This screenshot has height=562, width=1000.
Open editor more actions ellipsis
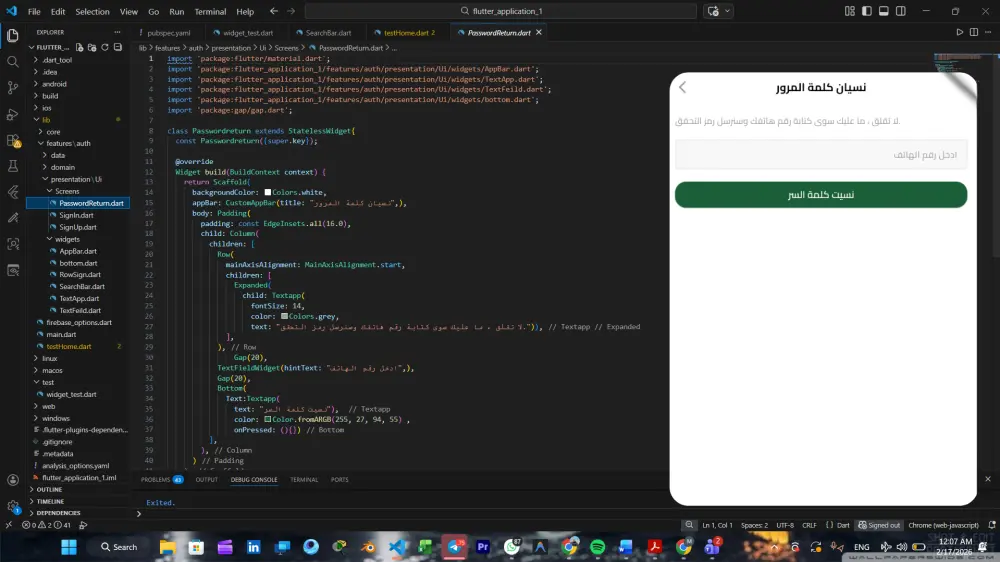(988, 33)
